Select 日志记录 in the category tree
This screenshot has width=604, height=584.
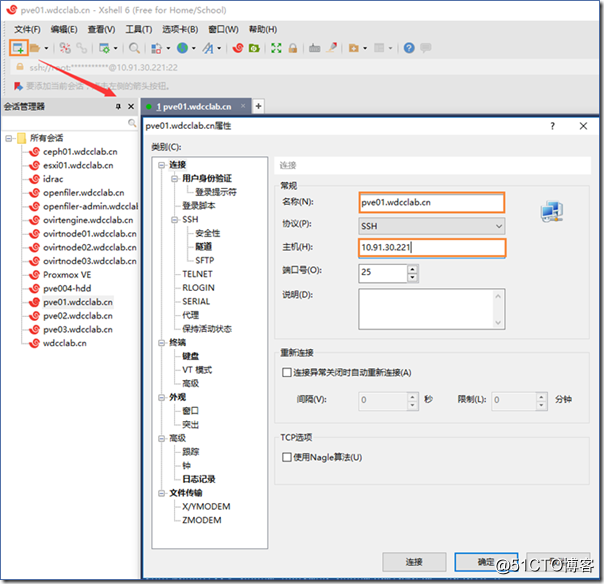[x=199, y=479]
